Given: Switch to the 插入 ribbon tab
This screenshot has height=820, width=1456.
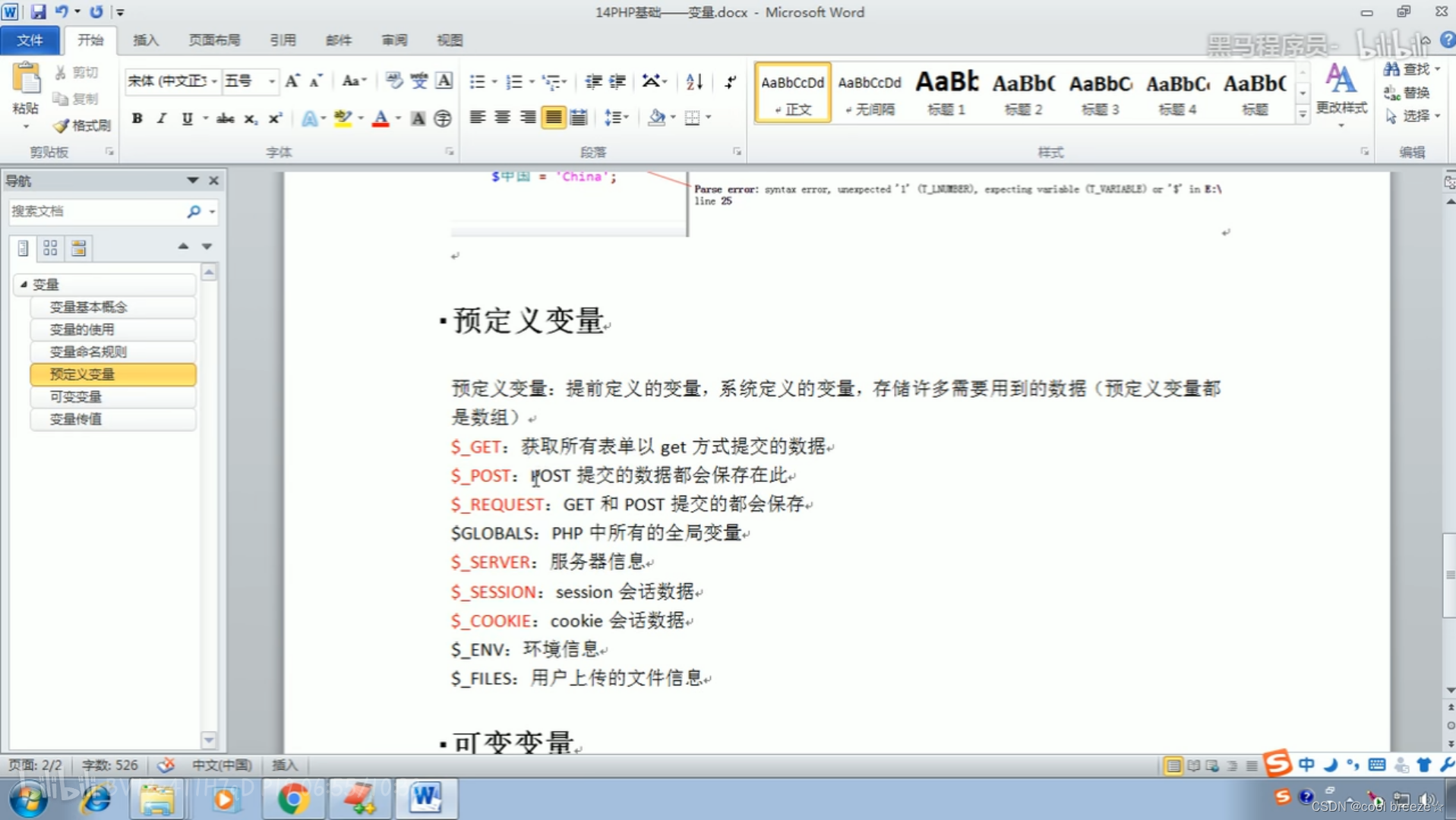Looking at the screenshot, I should point(146,40).
